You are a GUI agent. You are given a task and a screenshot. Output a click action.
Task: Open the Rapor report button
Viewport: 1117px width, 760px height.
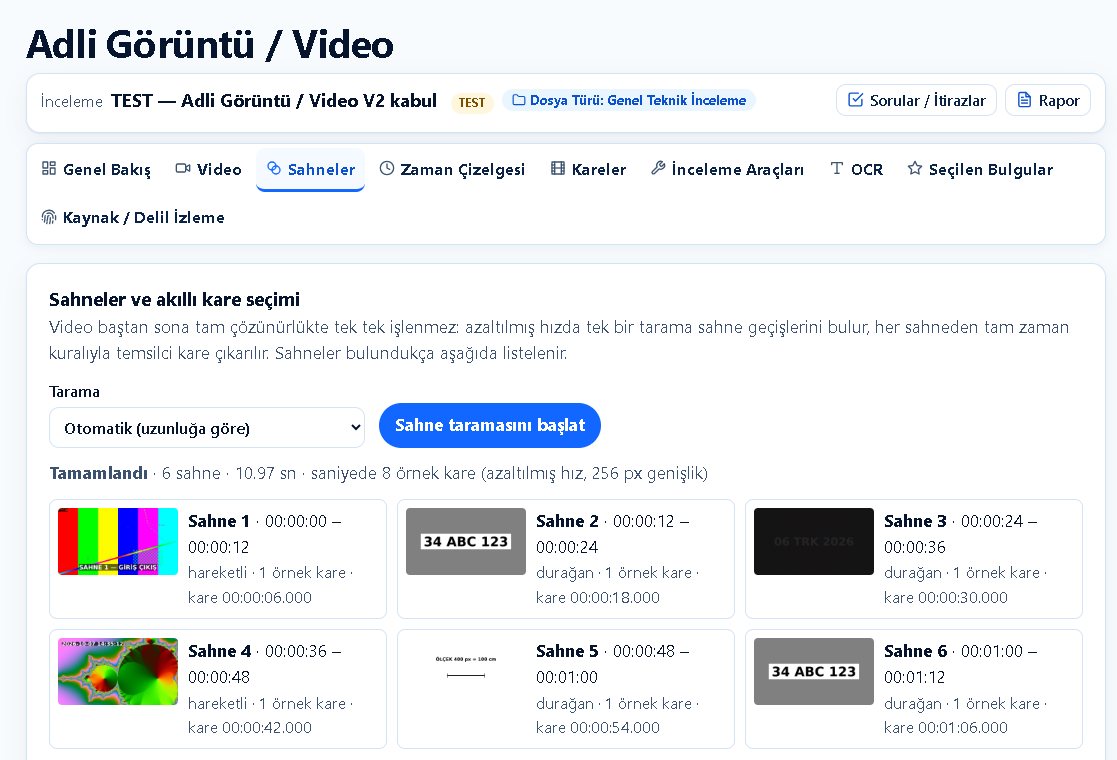tap(1048, 100)
